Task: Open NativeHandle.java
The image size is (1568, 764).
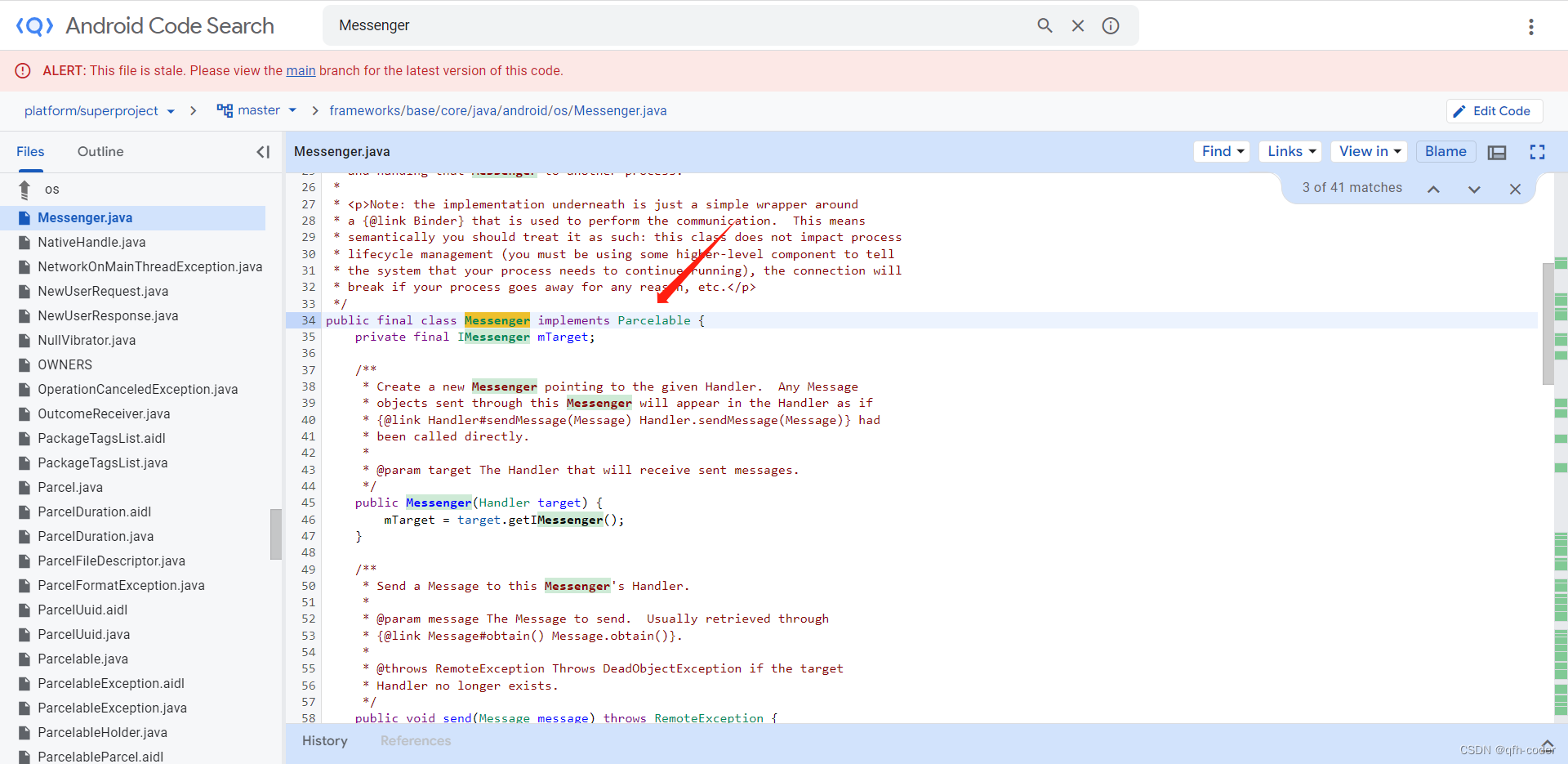Action: [x=91, y=243]
